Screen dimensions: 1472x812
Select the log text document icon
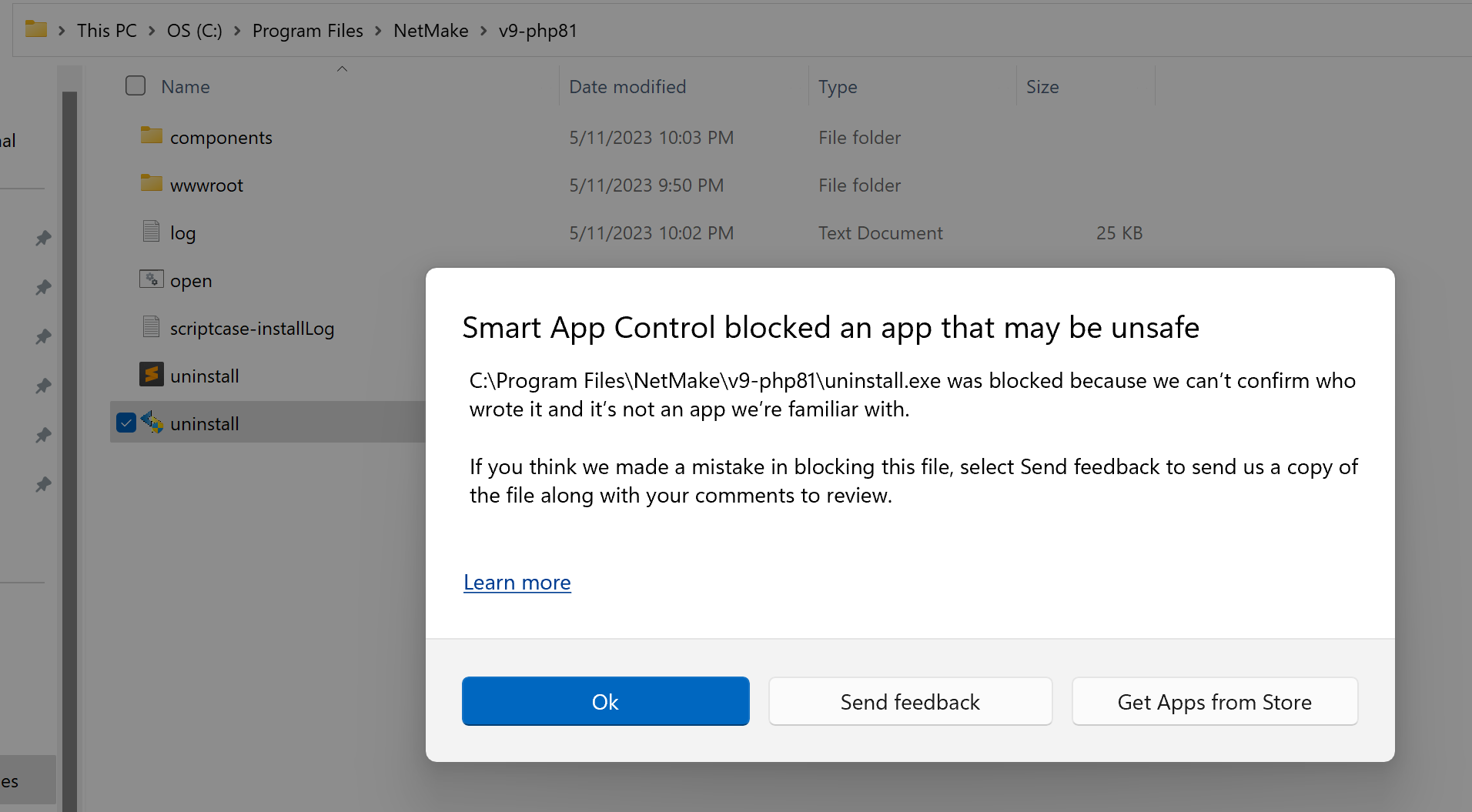tap(152, 232)
